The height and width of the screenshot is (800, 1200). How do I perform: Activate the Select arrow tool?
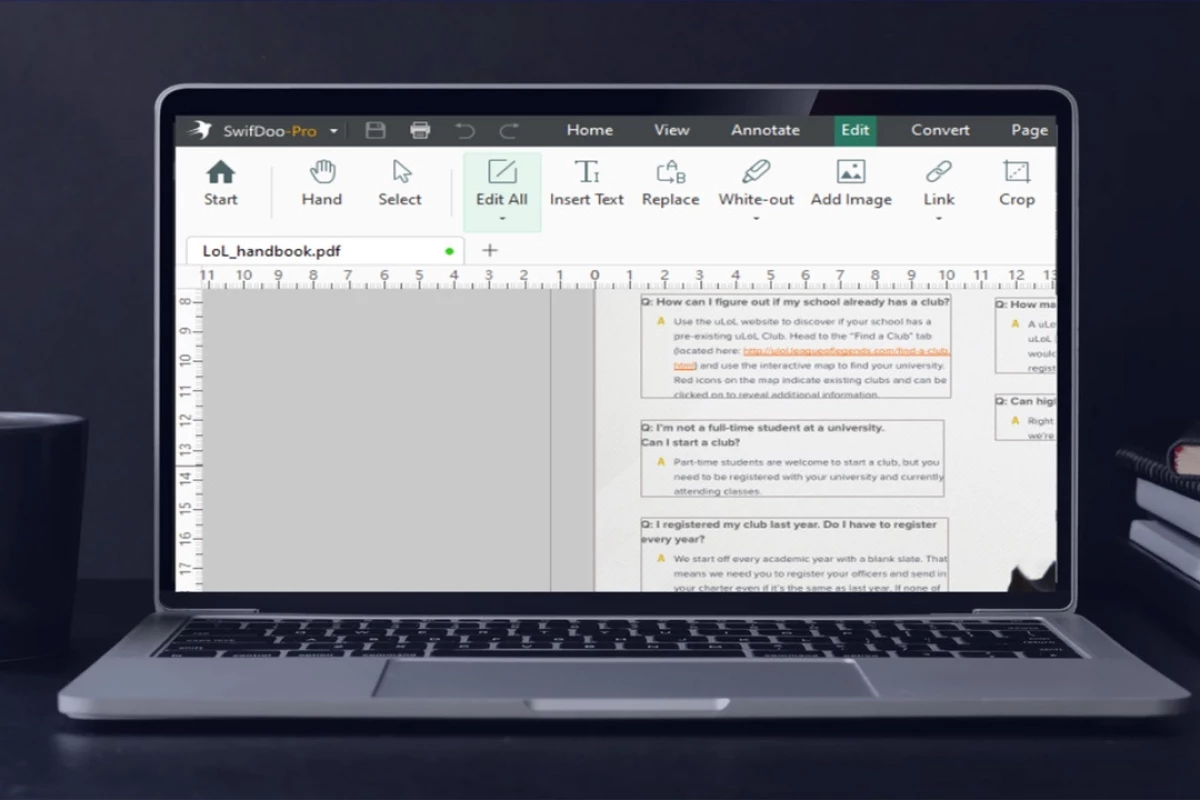click(400, 183)
